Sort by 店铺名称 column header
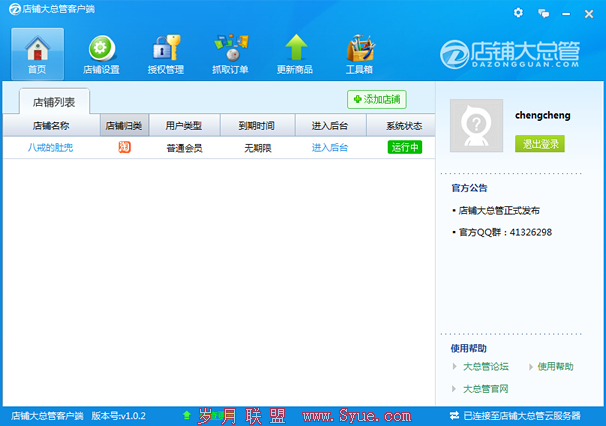Viewport: 606px width, 426px height. pyautogui.click(x=51, y=126)
